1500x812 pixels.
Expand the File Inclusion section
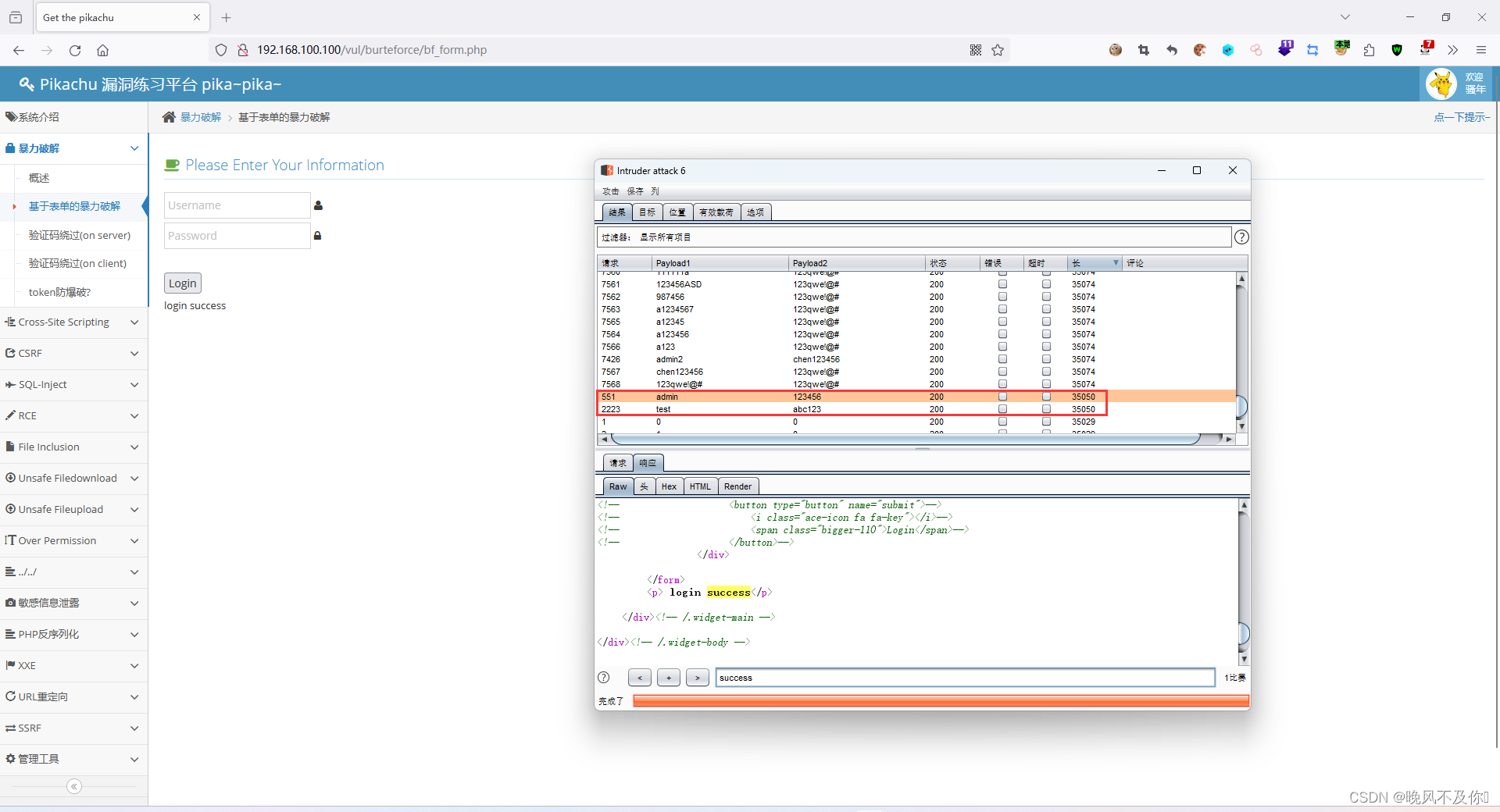click(x=73, y=447)
